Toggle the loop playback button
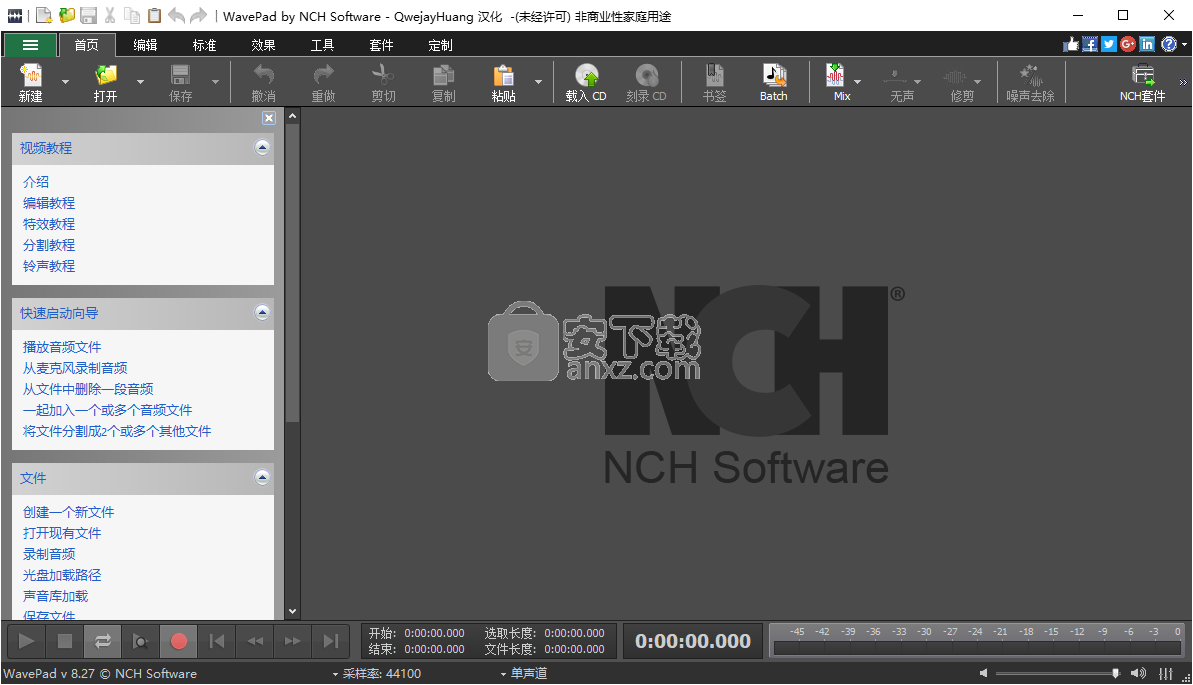 pyautogui.click(x=103, y=641)
